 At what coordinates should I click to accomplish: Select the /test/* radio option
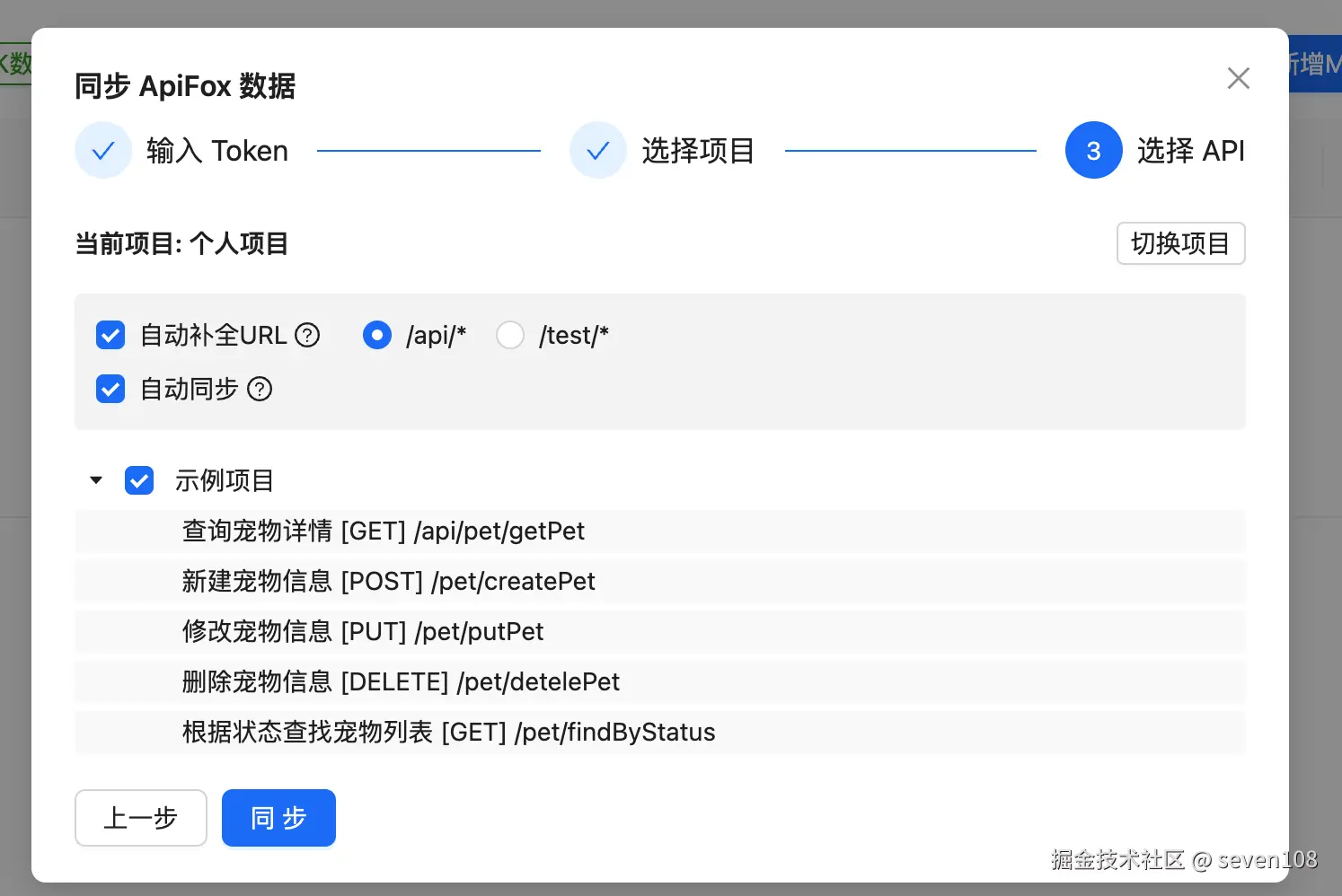pyautogui.click(x=510, y=335)
